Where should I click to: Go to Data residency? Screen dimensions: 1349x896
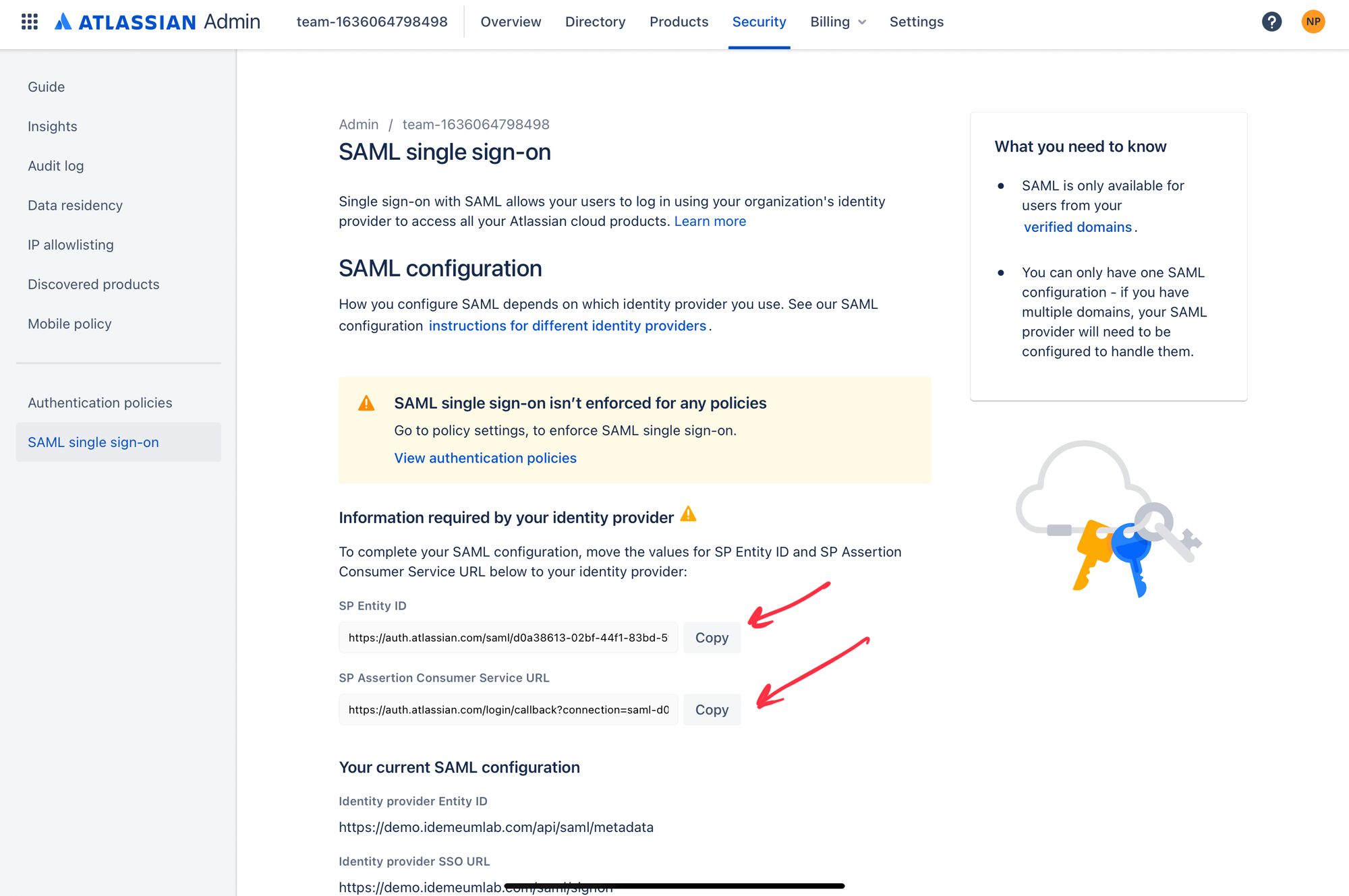[75, 206]
